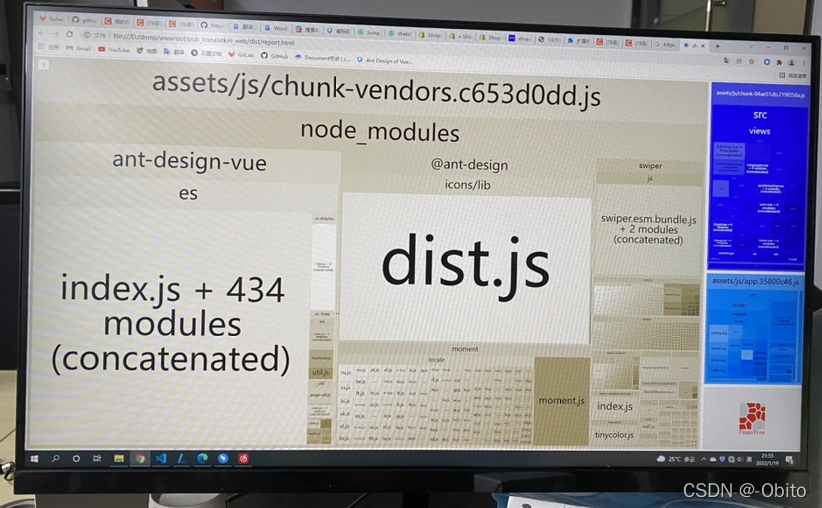Switch to the Webl browser tab

(x=400, y=34)
